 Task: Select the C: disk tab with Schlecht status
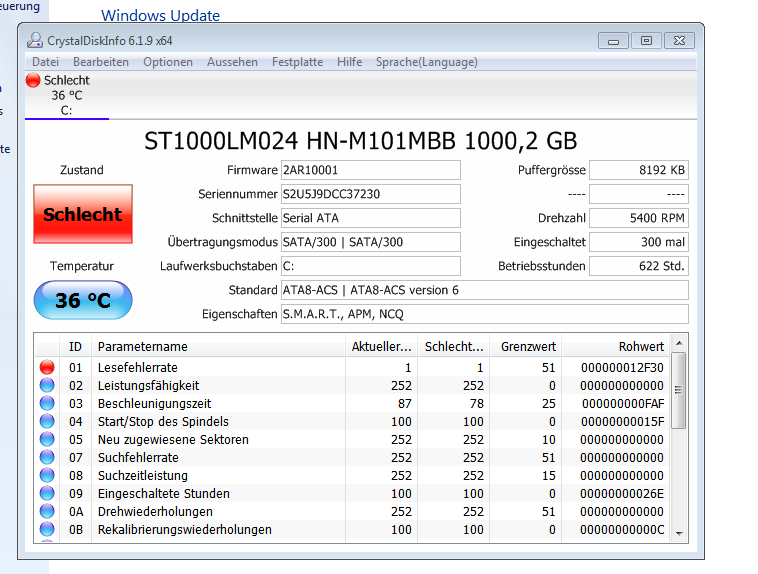67,95
